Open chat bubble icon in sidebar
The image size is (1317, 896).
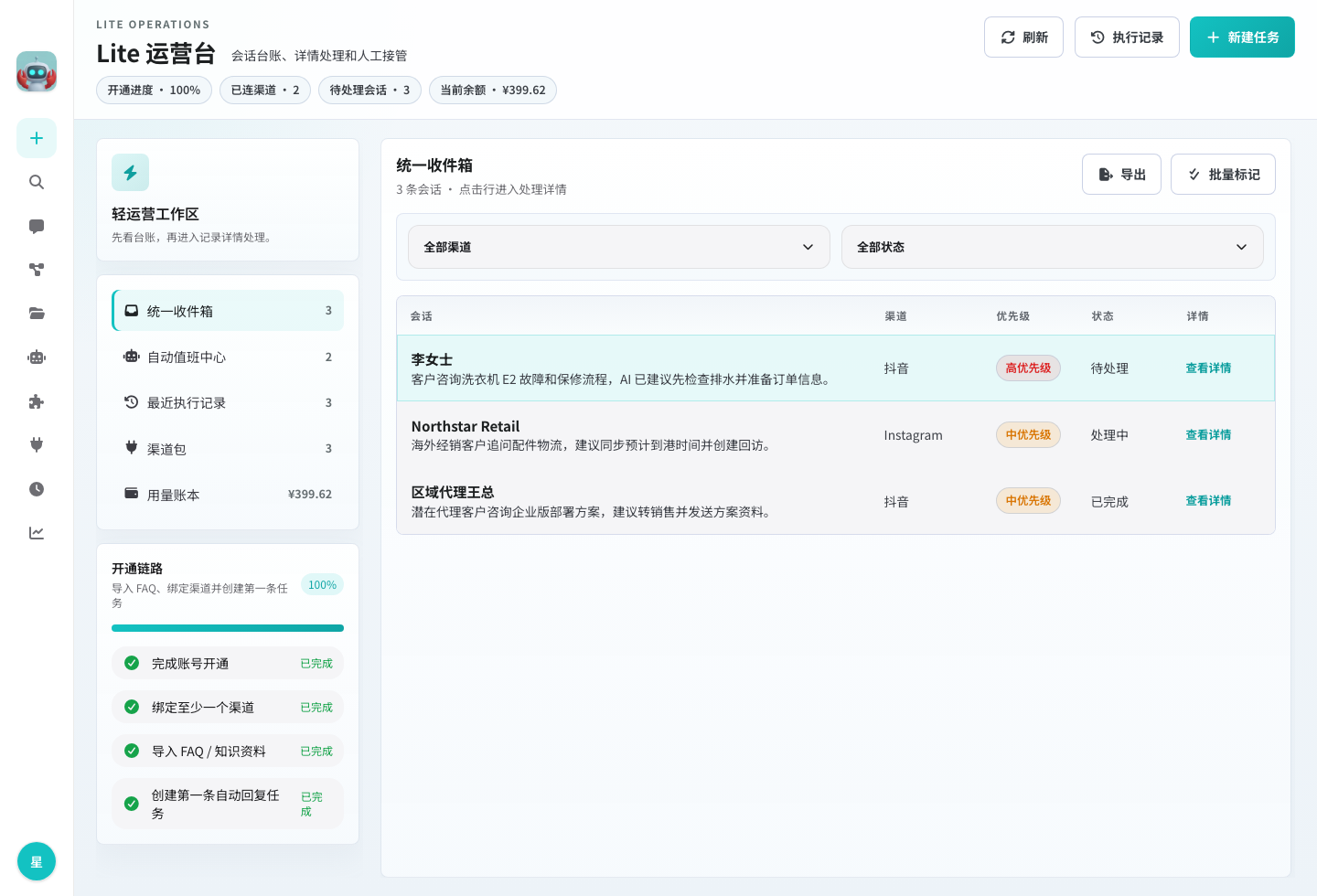(x=37, y=226)
